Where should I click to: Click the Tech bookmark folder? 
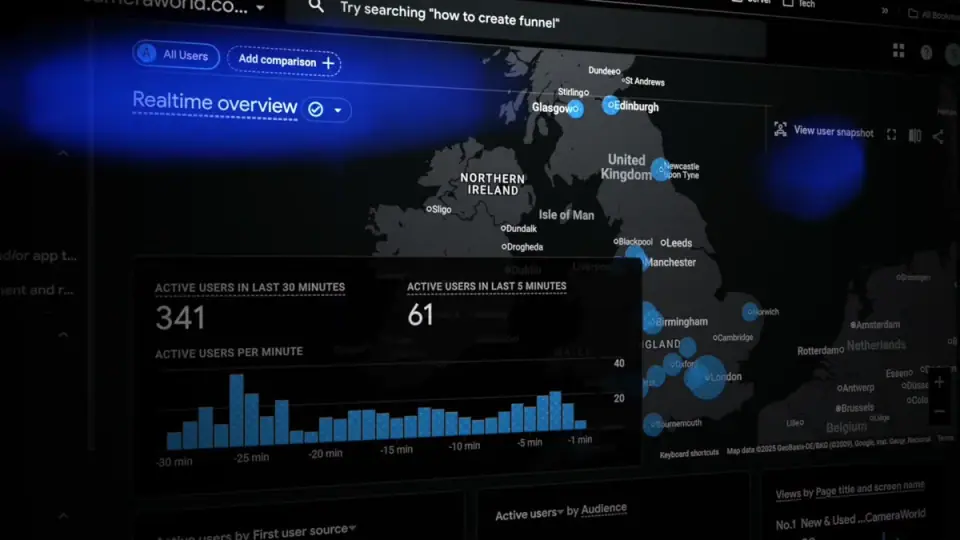click(x=799, y=3)
